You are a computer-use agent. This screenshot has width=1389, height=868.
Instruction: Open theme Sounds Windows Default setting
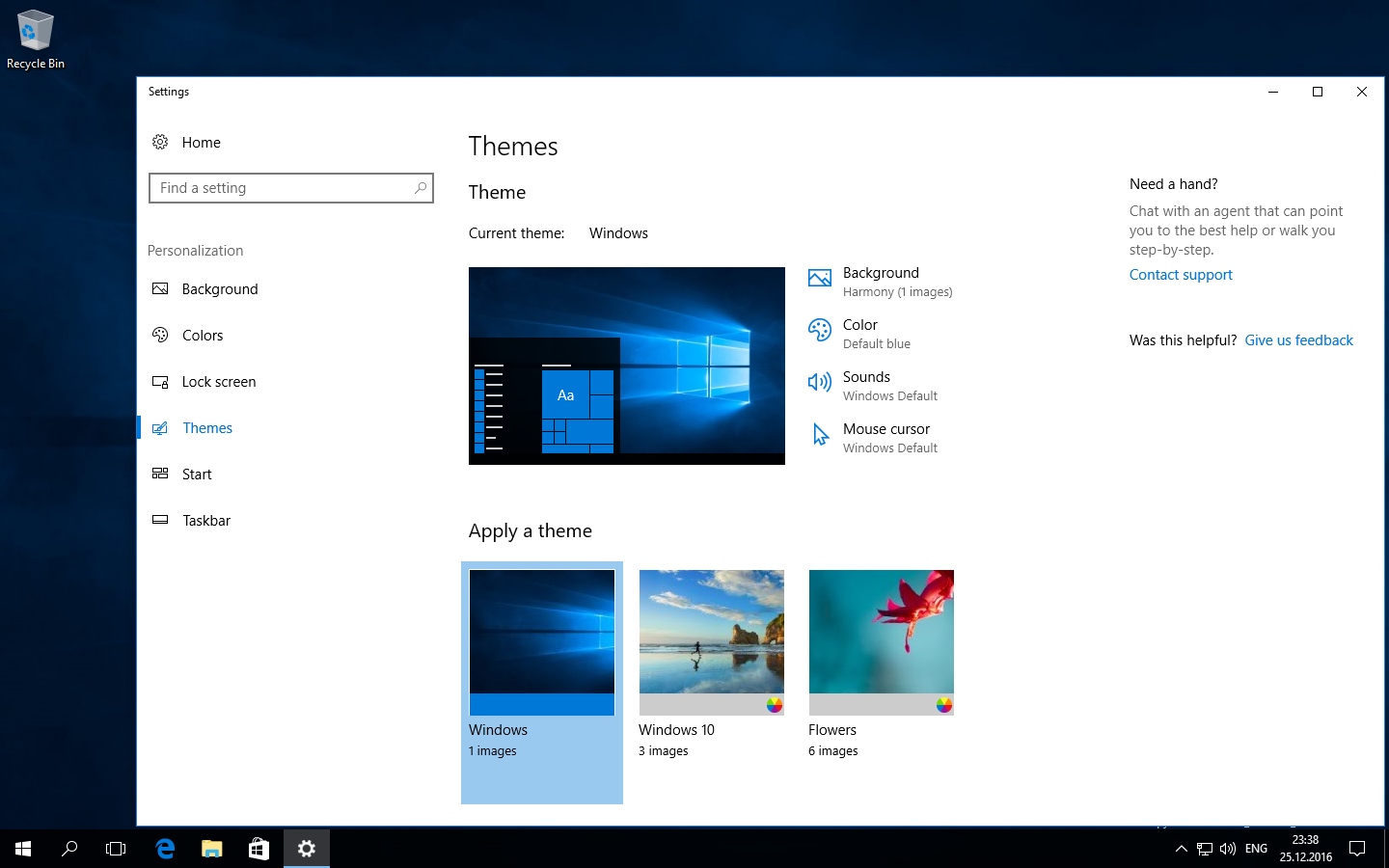(873, 386)
